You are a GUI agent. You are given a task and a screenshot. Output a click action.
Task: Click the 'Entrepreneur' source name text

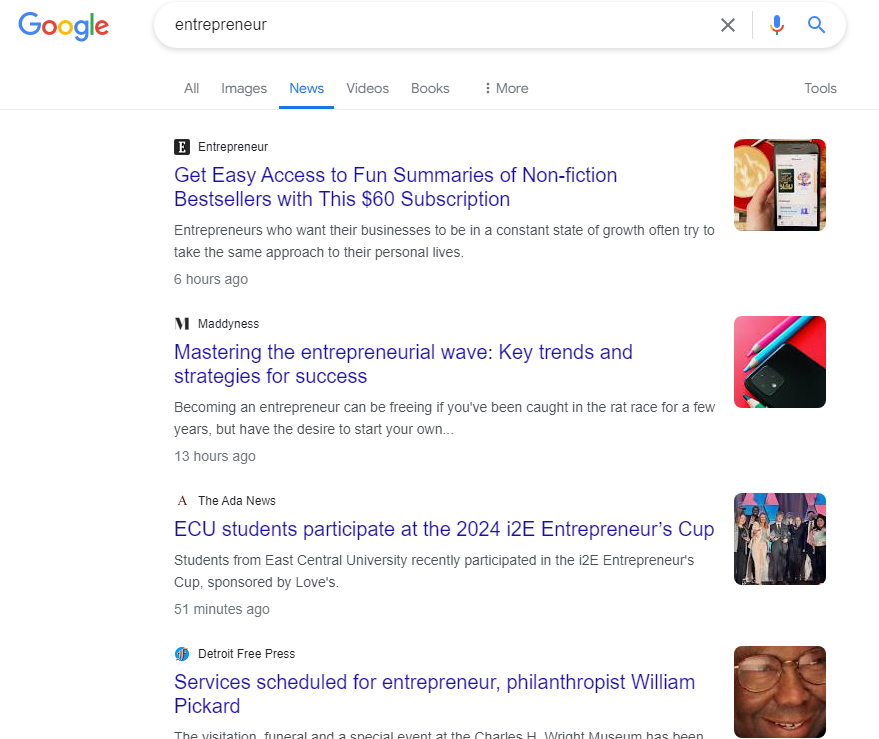pyautogui.click(x=233, y=147)
